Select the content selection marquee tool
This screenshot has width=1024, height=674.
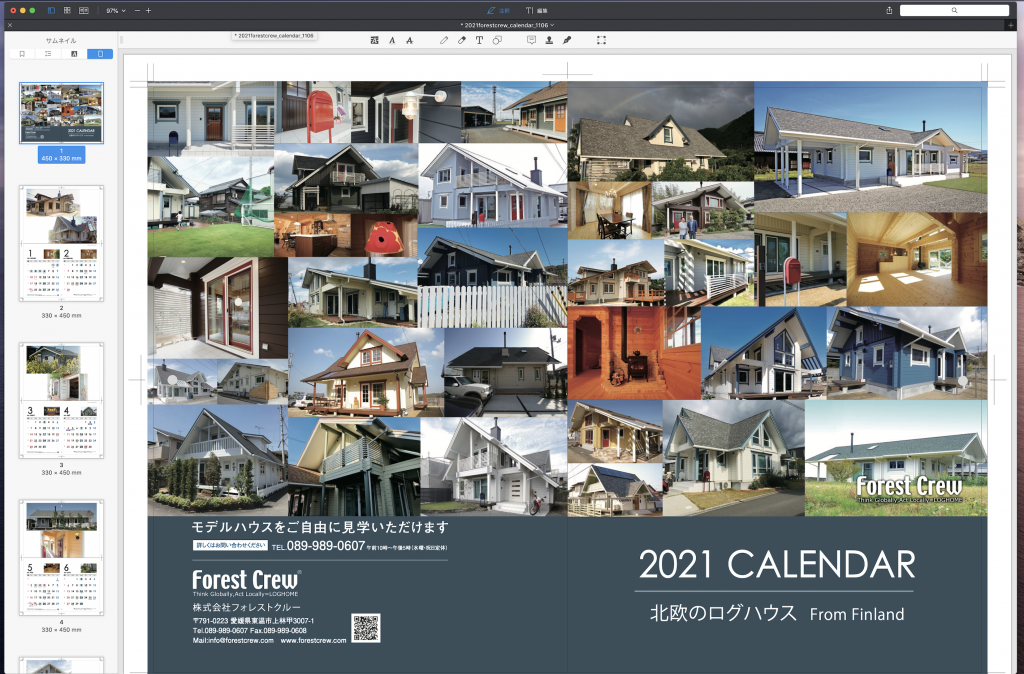coord(601,40)
